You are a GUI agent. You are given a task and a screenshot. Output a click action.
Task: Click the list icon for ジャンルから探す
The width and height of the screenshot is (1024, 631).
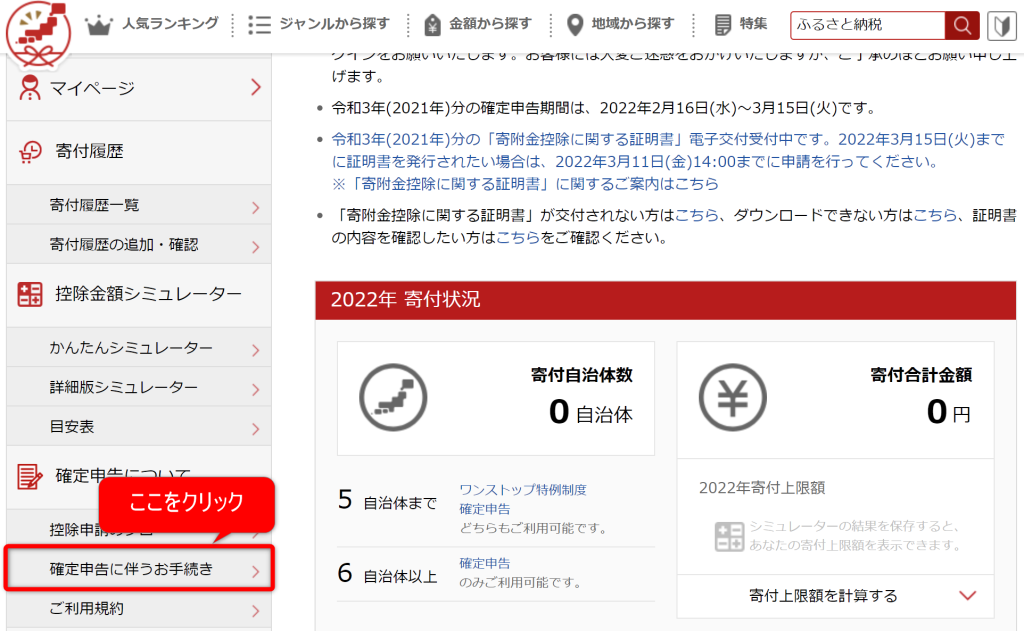[x=260, y=25]
